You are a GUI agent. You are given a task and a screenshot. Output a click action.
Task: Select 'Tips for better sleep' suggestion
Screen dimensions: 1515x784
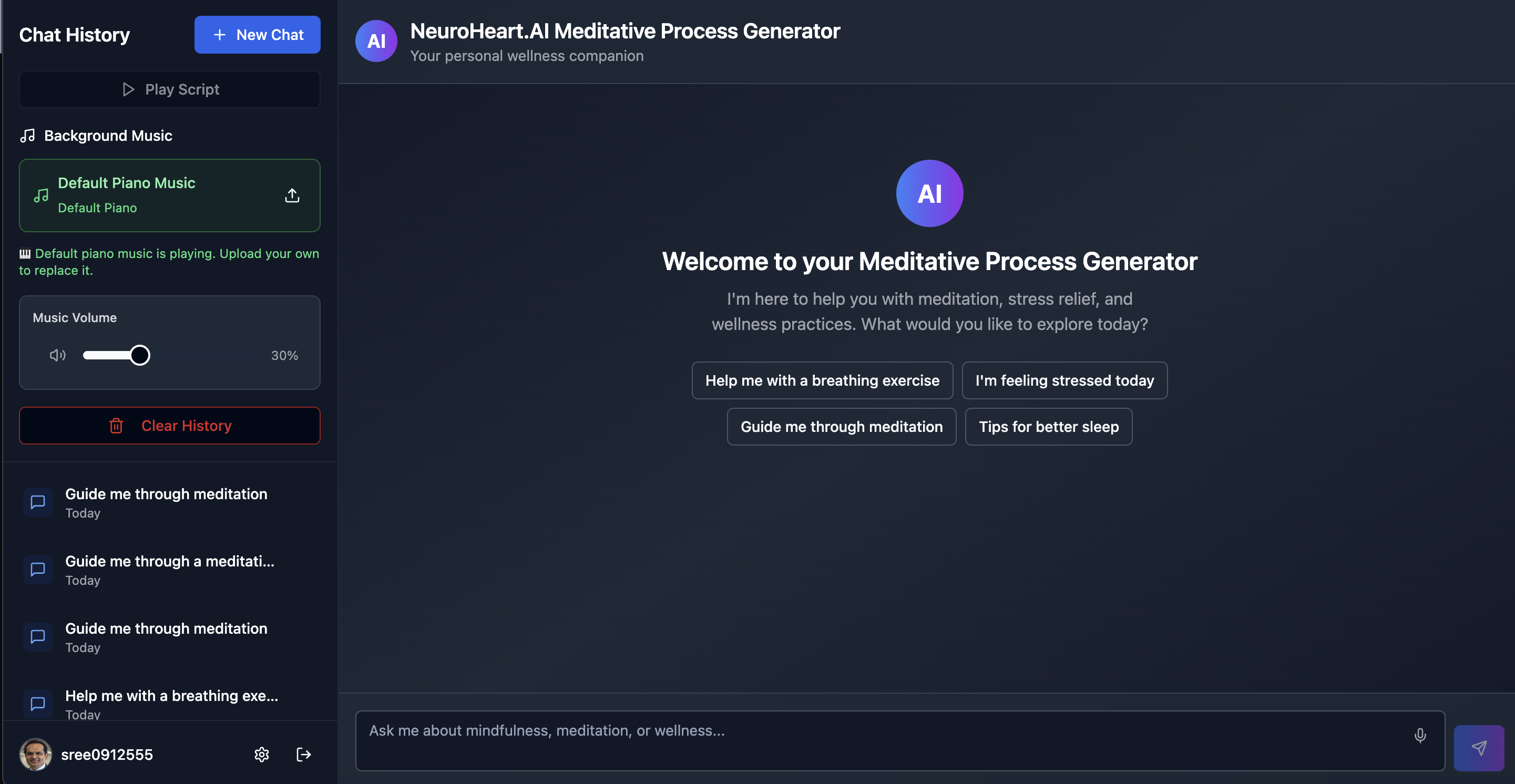click(1048, 427)
